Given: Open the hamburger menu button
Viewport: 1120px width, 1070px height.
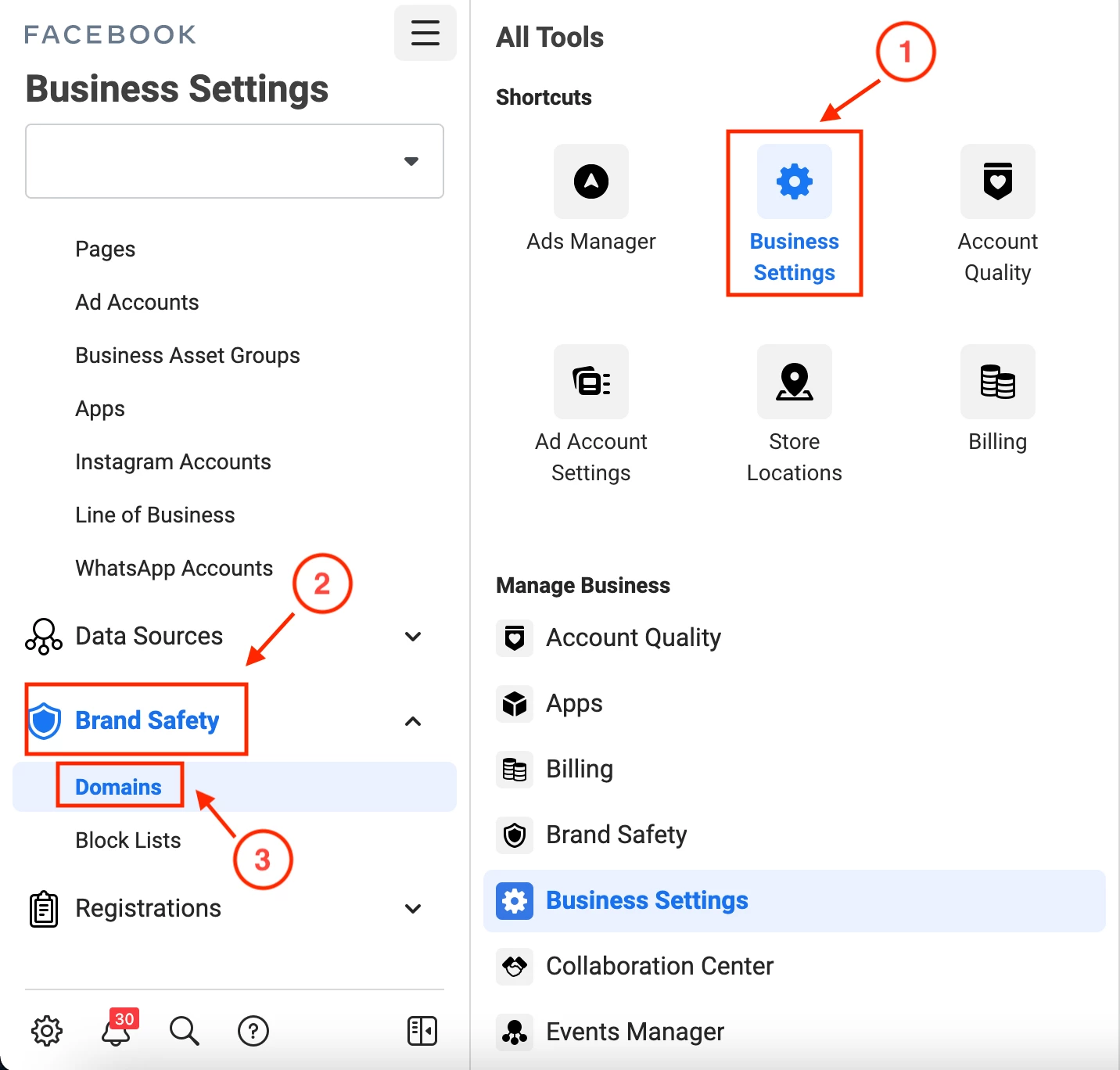Looking at the screenshot, I should point(425,33).
